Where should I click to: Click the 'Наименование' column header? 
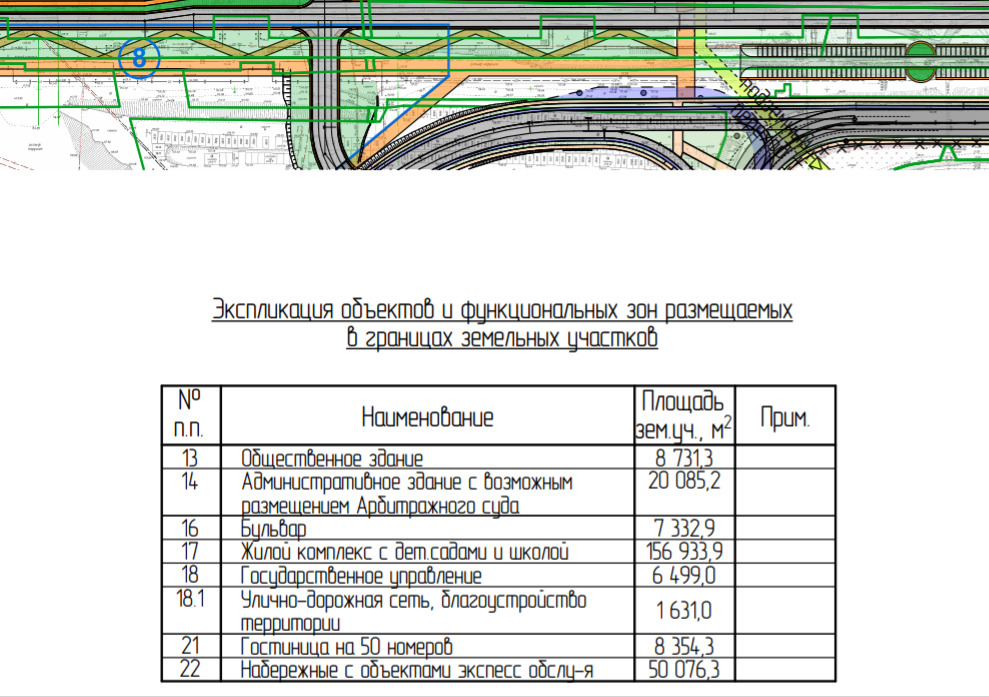(x=427, y=417)
